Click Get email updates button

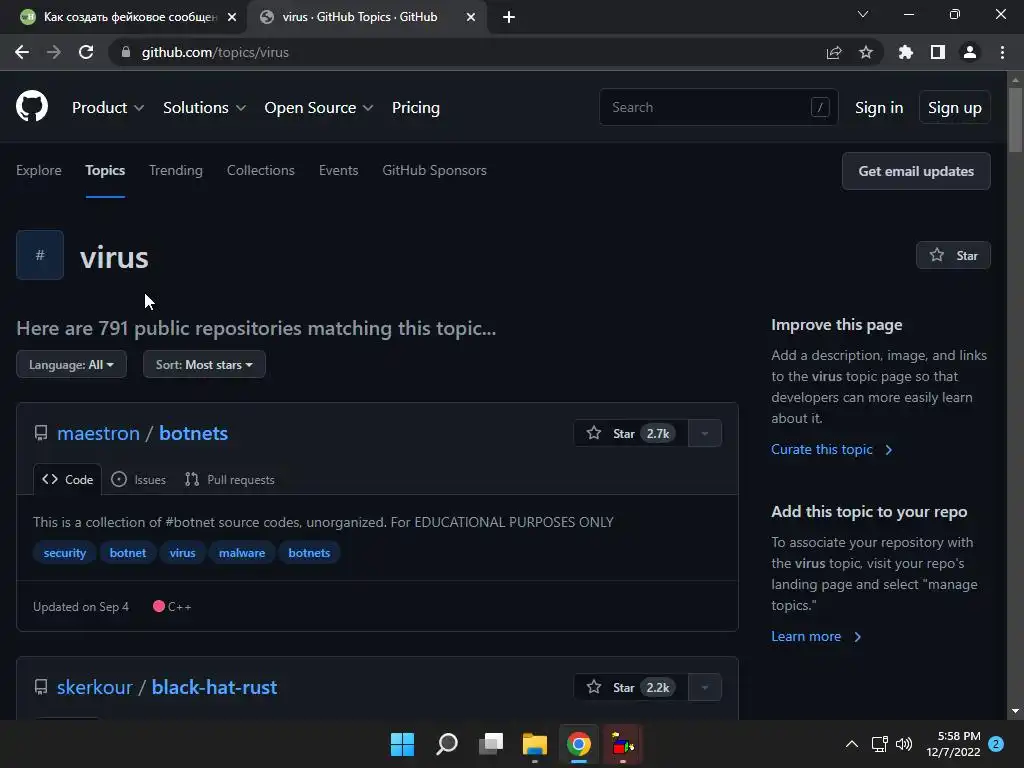[916, 171]
